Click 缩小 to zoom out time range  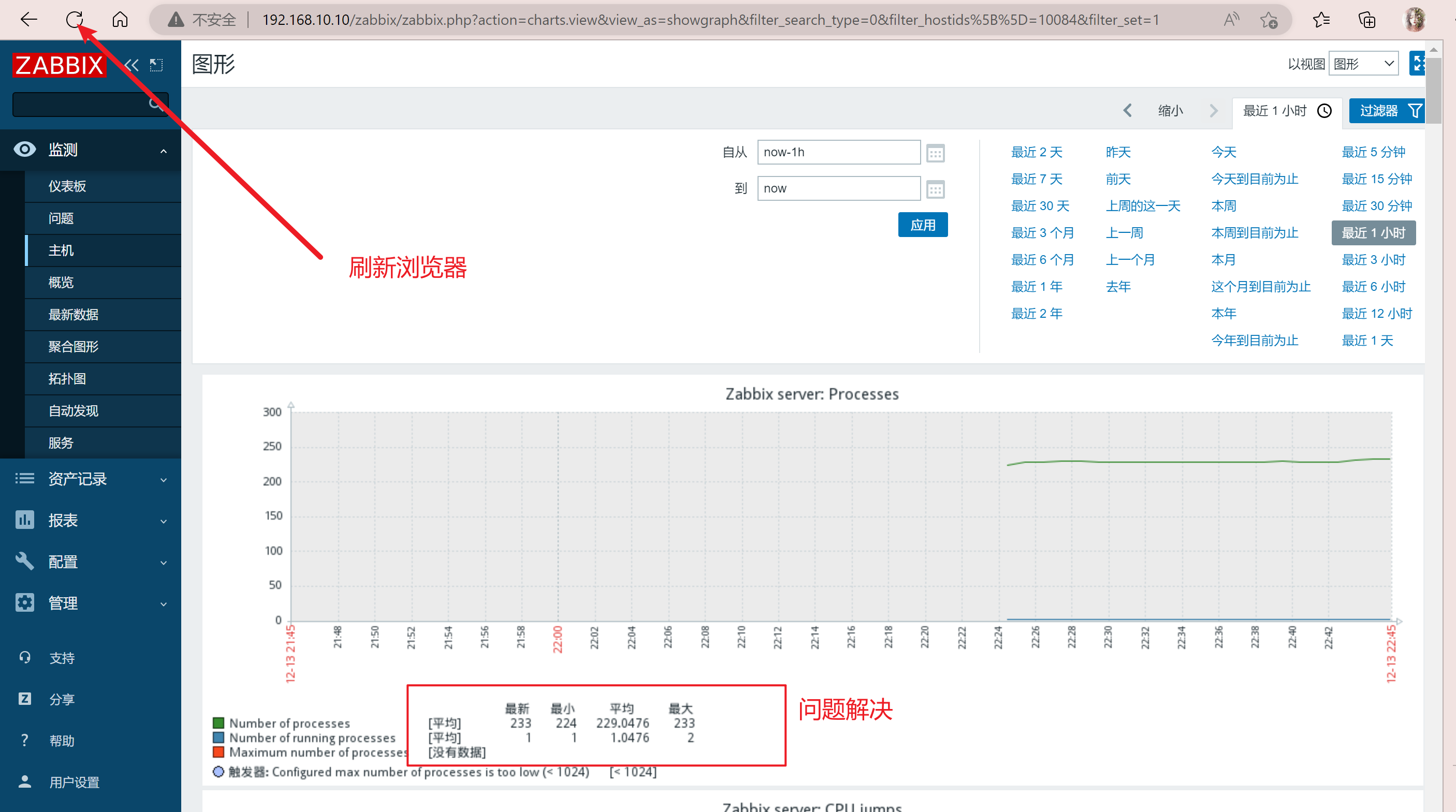(1170, 111)
